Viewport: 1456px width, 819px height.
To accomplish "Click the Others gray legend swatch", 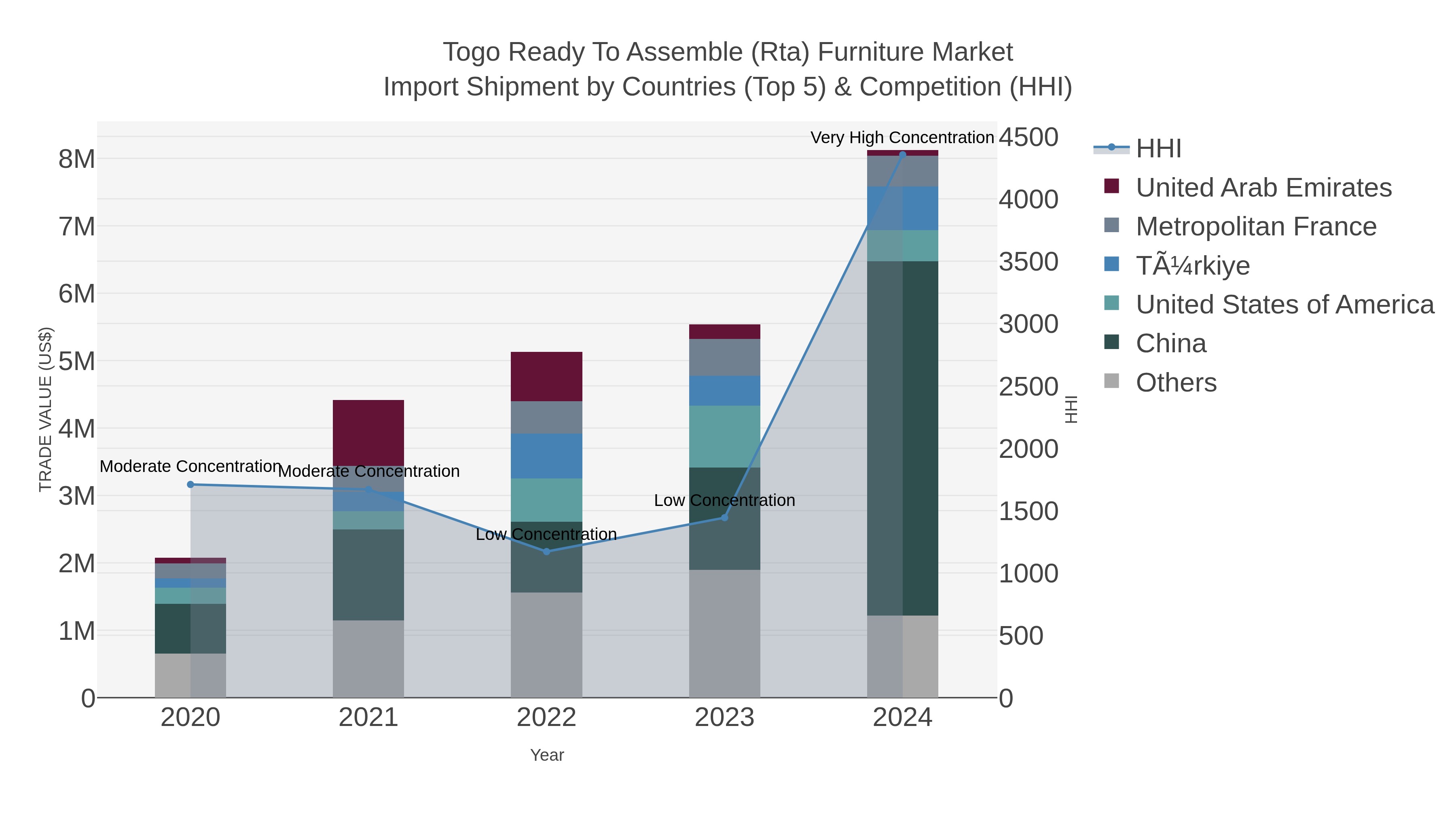I will 1111,381.
